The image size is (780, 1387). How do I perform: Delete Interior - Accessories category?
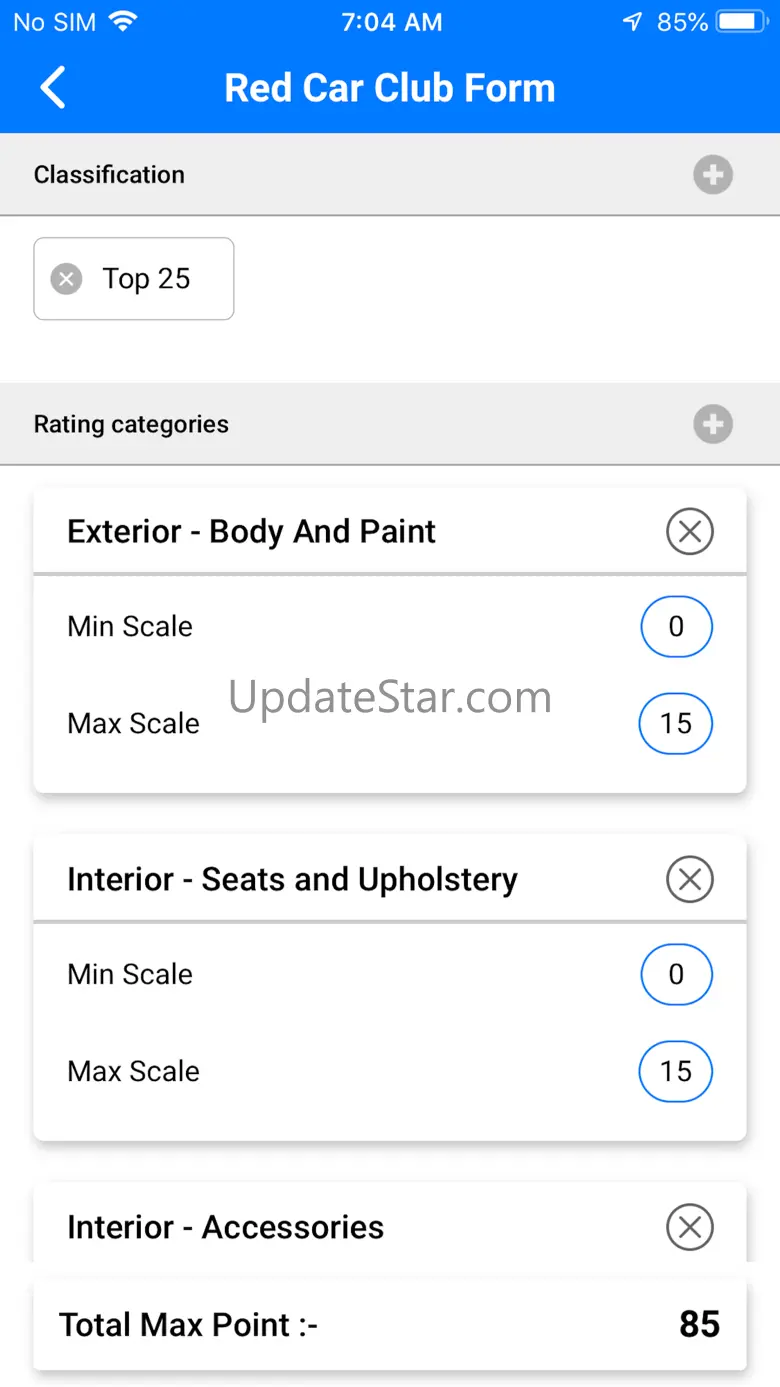point(690,1227)
